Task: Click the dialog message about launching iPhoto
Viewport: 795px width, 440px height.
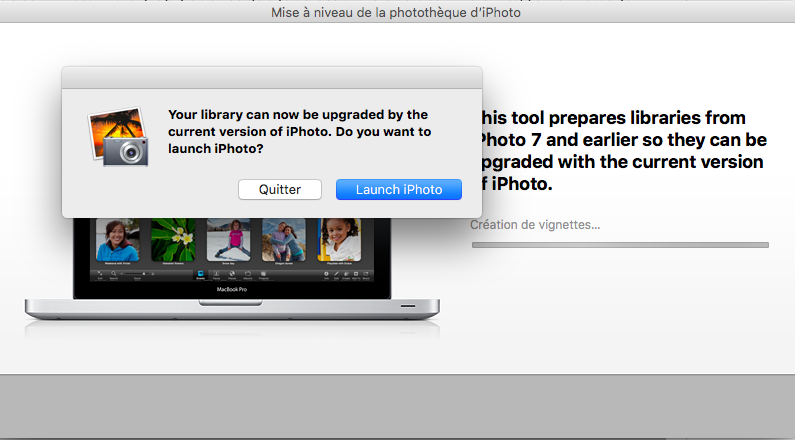Action: coord(299,131)
